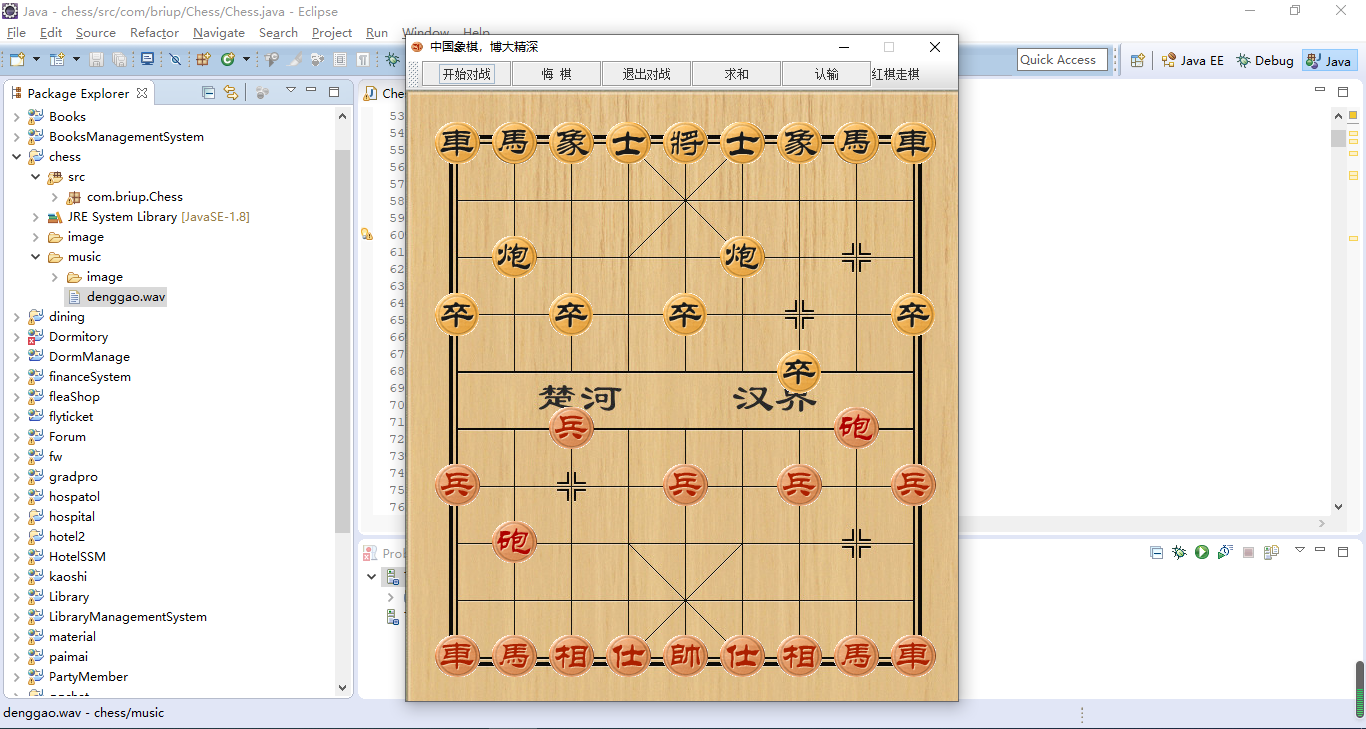Select the PartyMember project
Viewport: 1366px width, 729px height.
pos(88,677)
